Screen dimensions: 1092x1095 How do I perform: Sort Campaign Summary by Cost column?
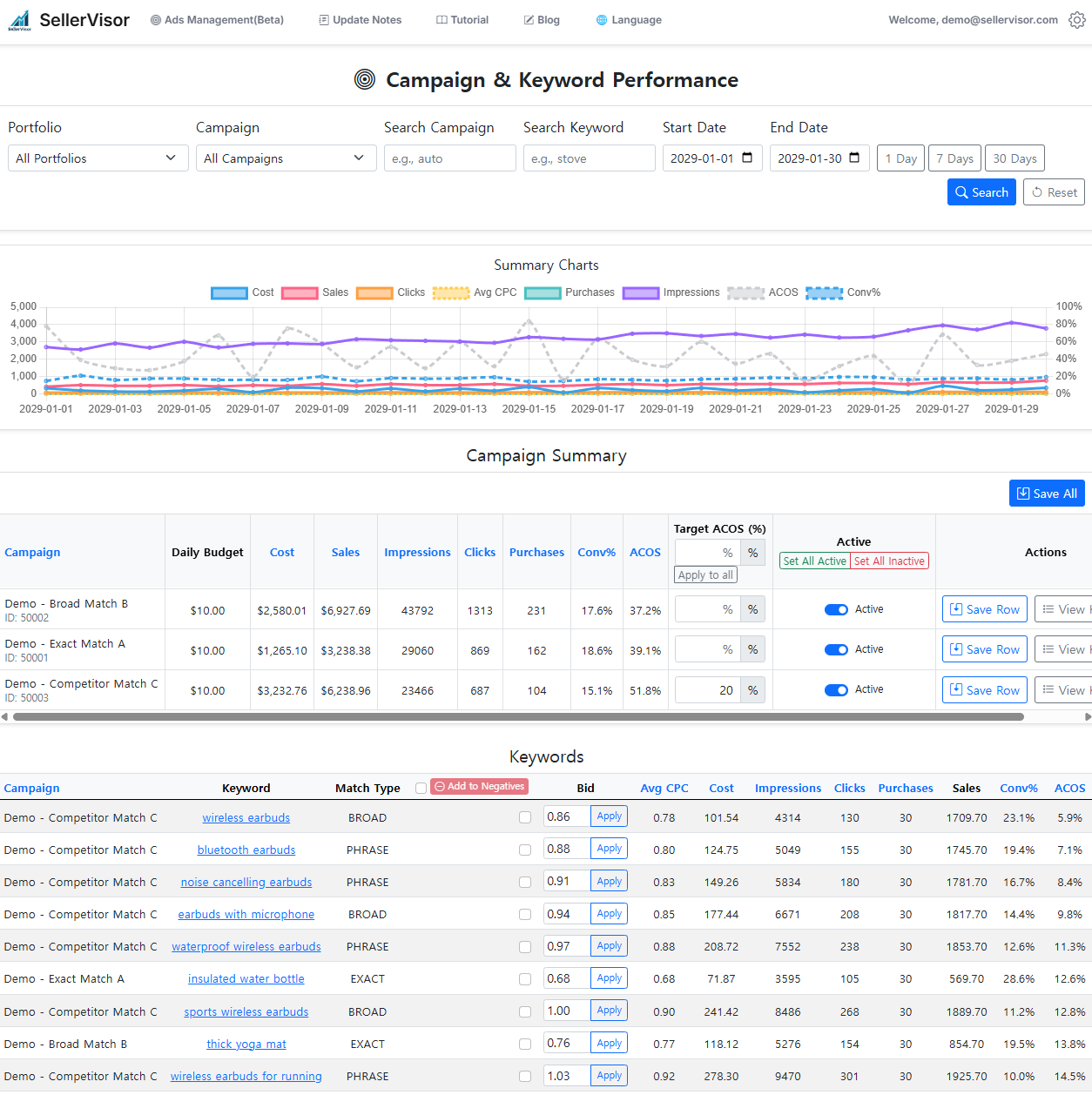point(282,553)
